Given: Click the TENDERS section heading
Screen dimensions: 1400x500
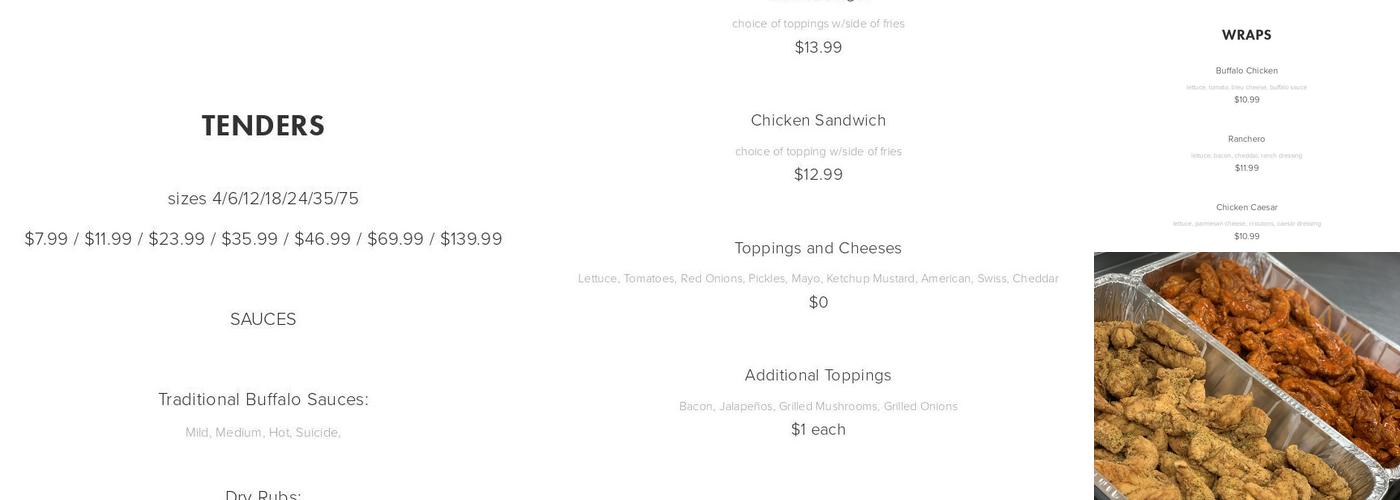Looking at the screenshot, I should point(263,126).
